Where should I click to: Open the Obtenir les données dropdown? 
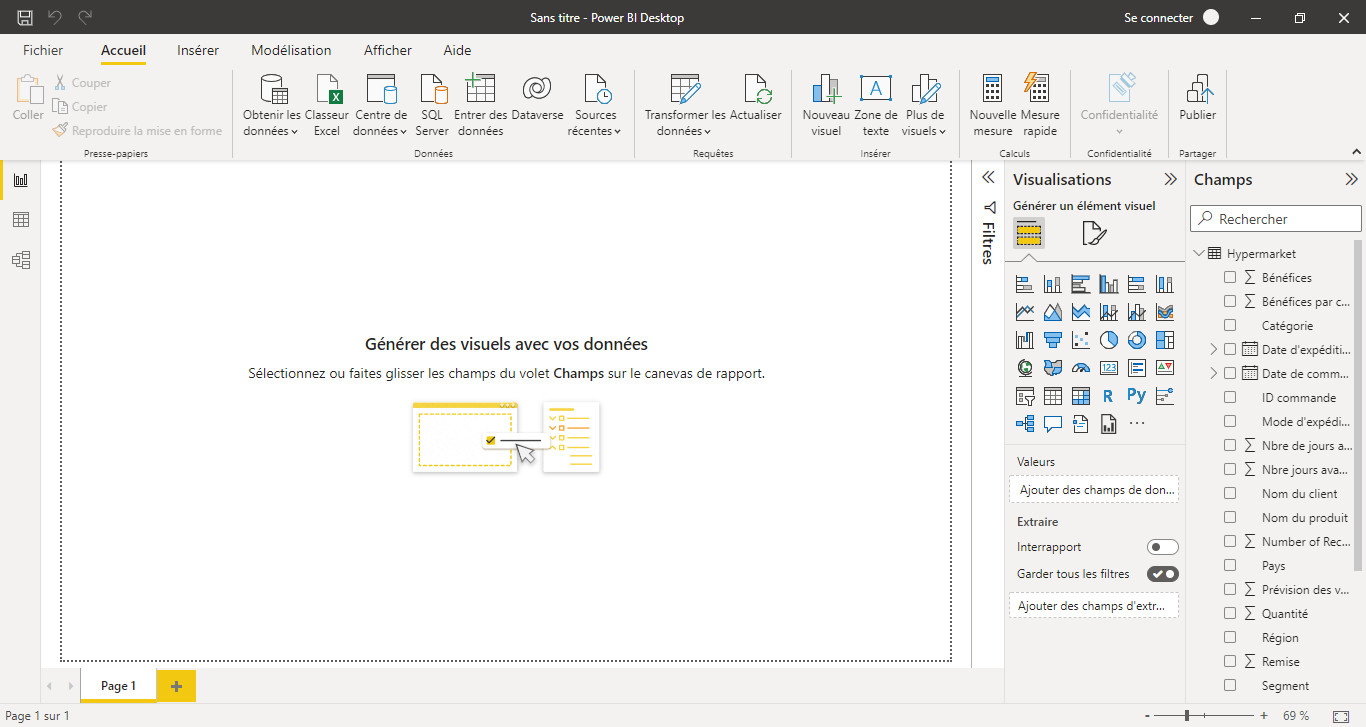tap(272, 104)
